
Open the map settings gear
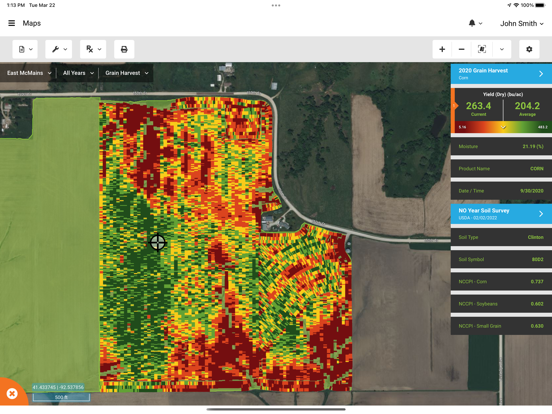[x=529, y=49]
